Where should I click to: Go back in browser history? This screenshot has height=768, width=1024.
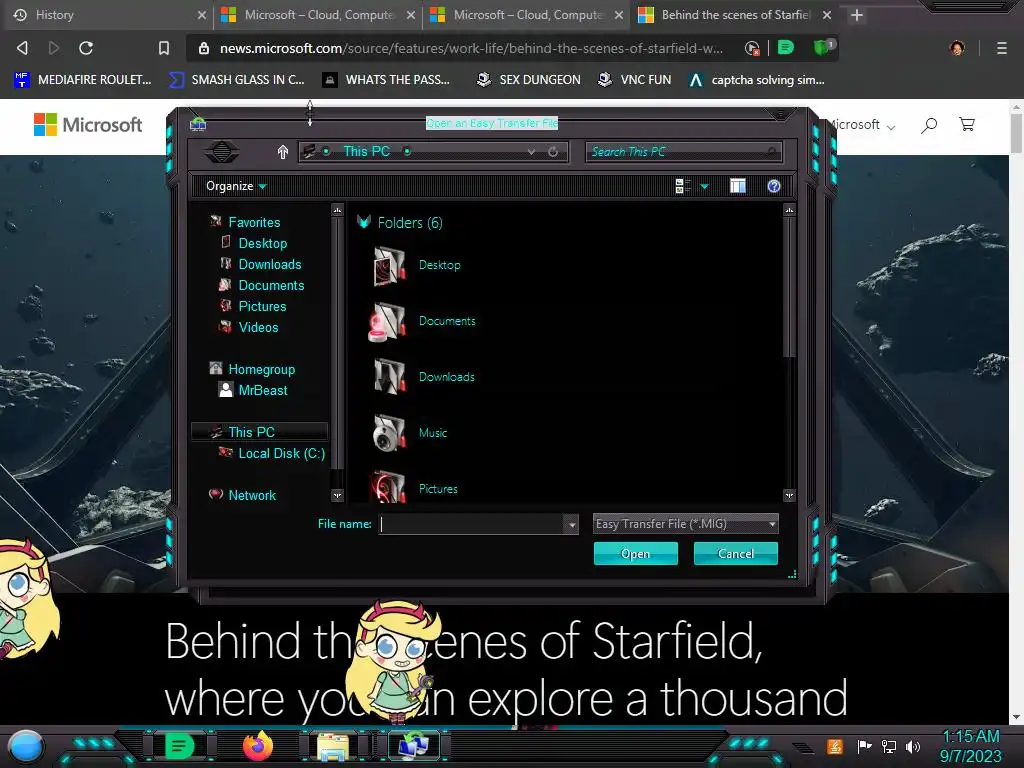[x=22, y=48]
